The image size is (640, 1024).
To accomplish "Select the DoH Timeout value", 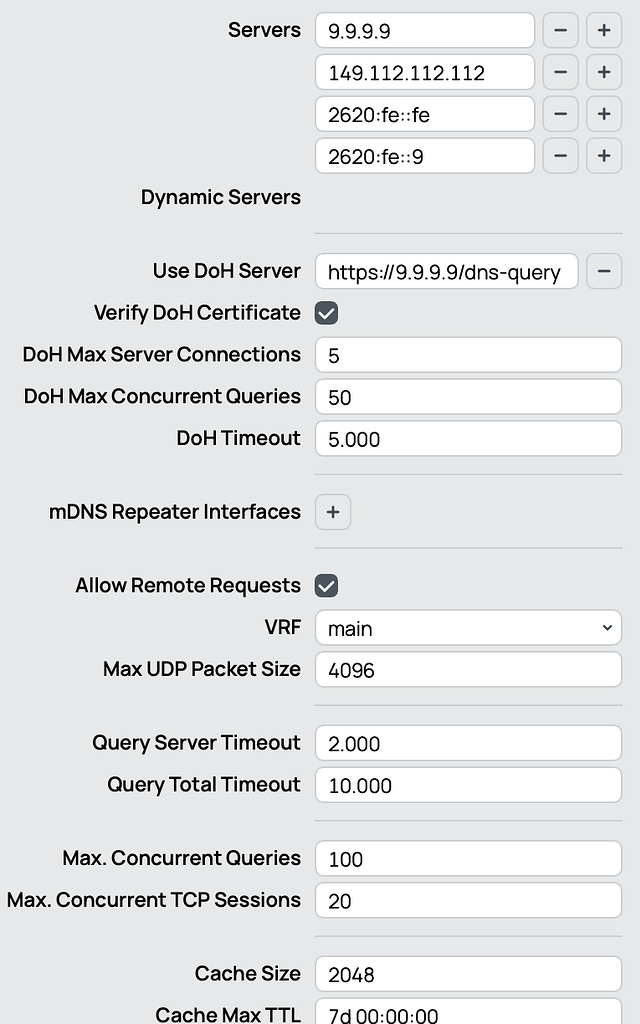I will pyautogui.click(x=468, y=438).
